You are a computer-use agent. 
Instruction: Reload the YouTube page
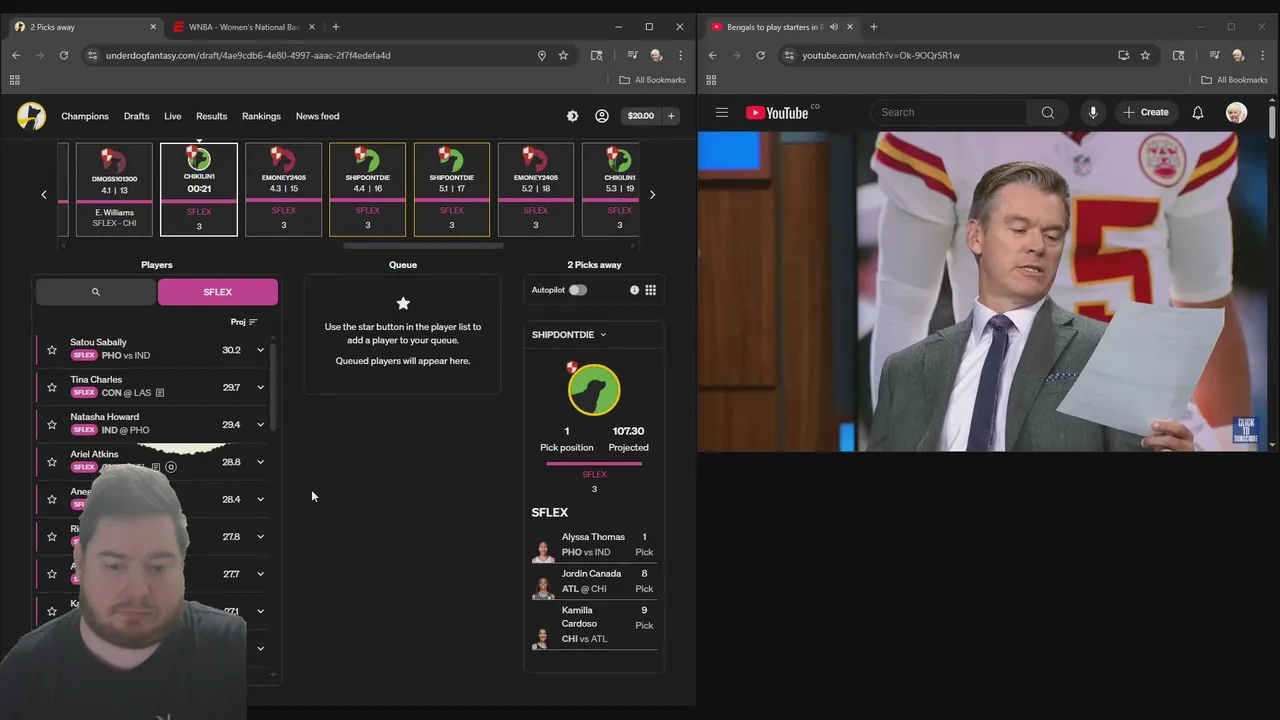[760, 55]
